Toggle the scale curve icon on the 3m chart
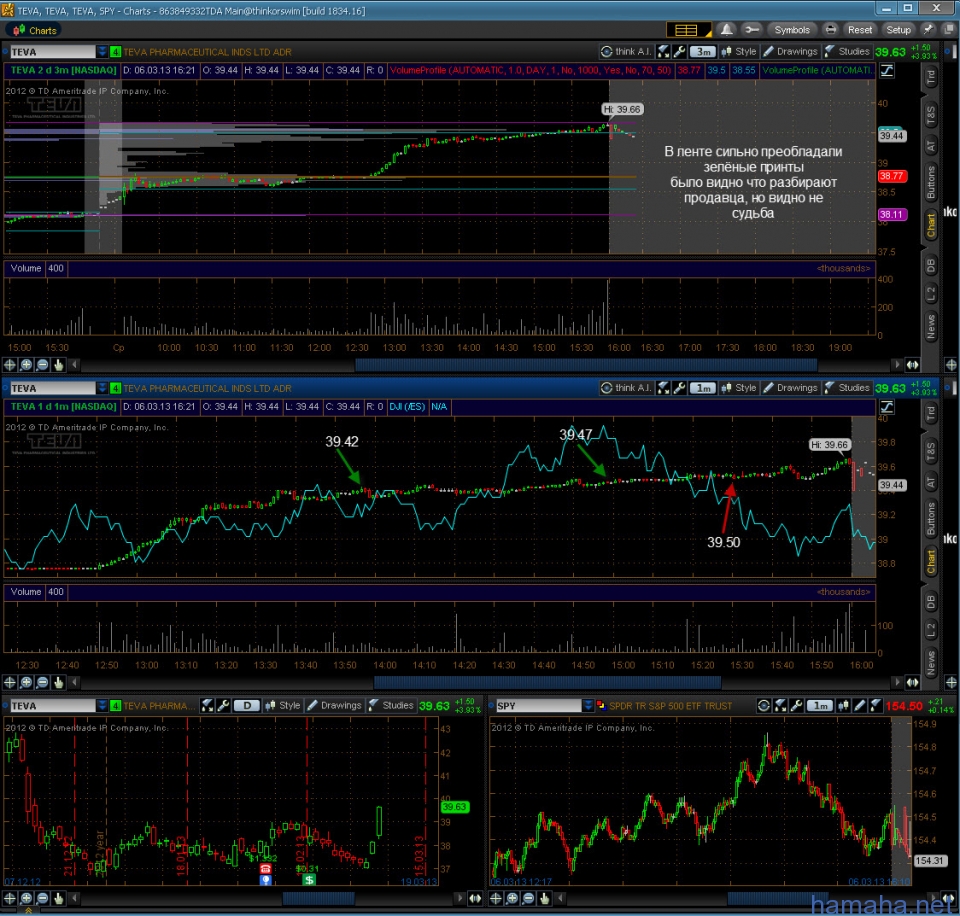Image resolution: width=960 pixels, height=916 pixels. click(x=887, y=70)
